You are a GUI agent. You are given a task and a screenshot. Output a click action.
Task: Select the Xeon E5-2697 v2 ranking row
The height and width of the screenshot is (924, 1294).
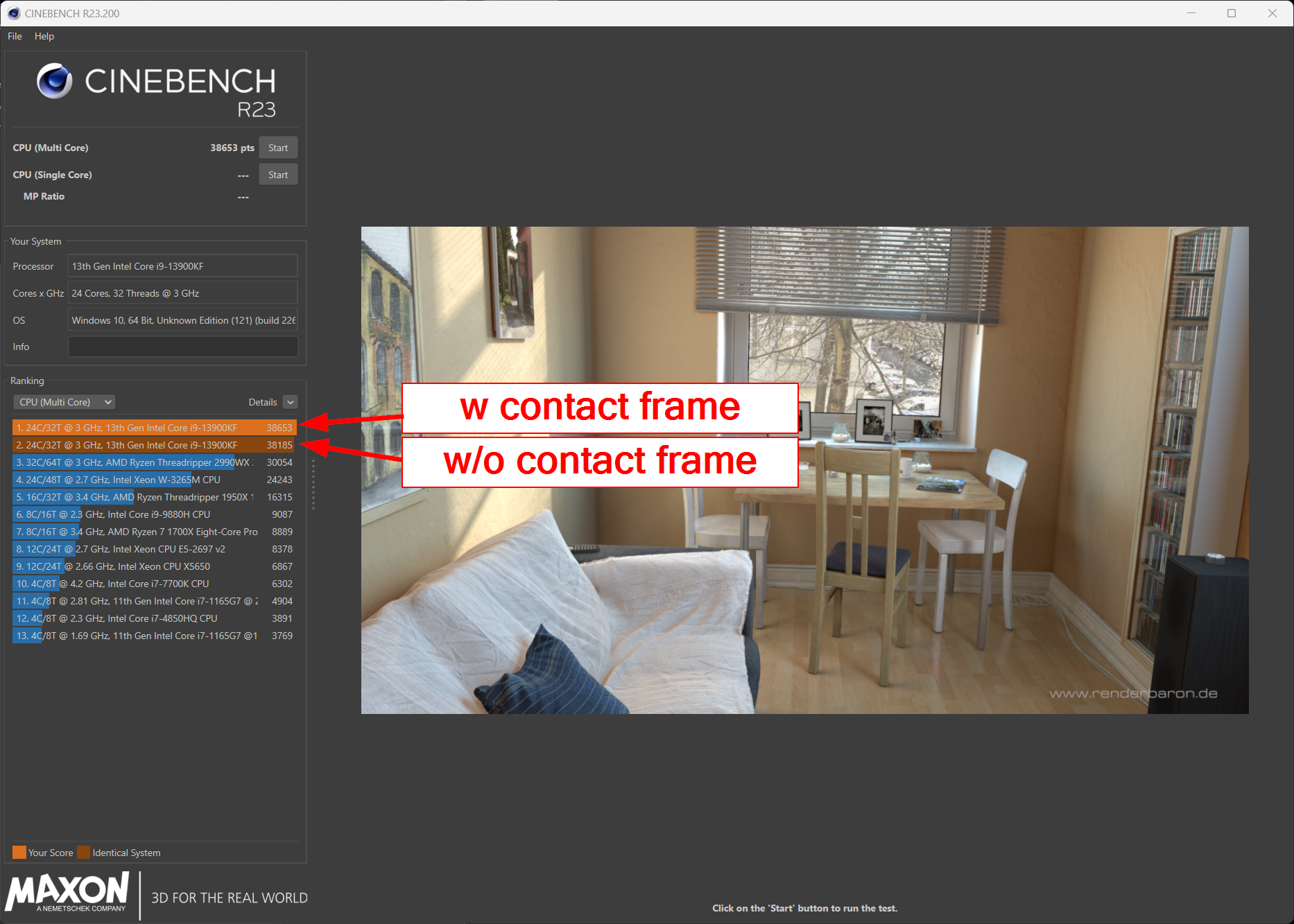pos(154,549)
